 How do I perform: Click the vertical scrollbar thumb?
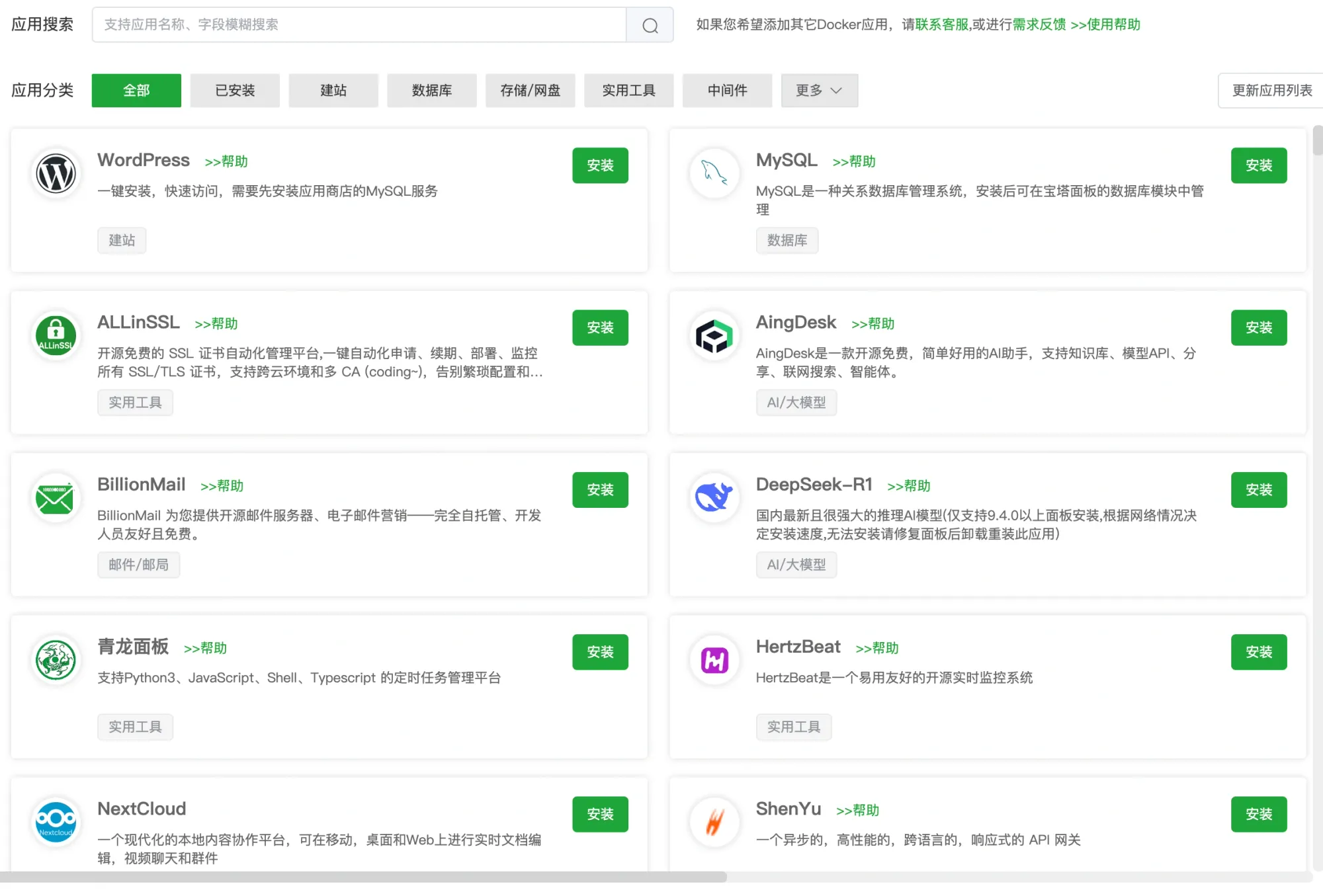1318,140
